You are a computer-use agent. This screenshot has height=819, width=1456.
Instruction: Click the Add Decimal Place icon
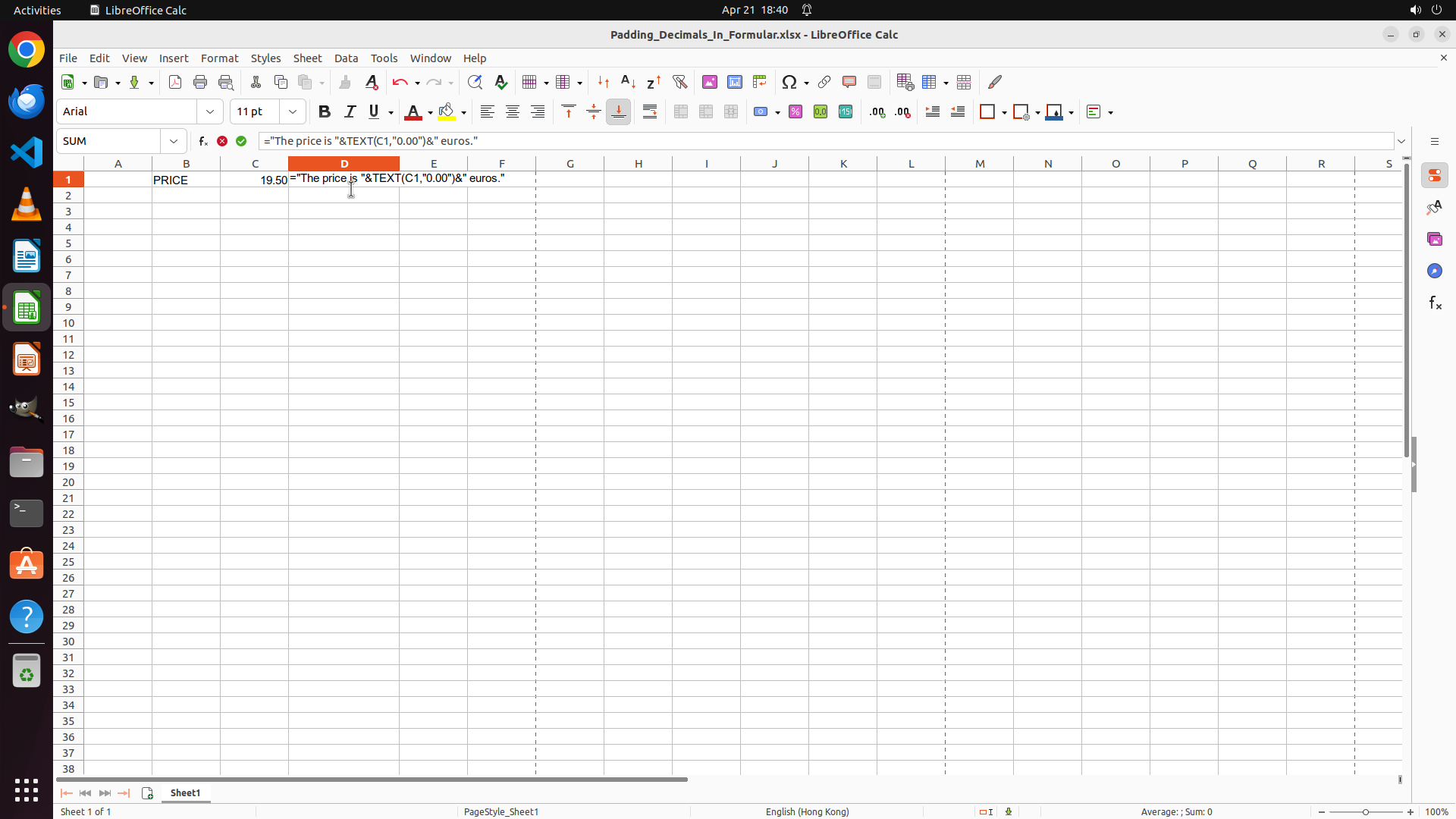877,111
